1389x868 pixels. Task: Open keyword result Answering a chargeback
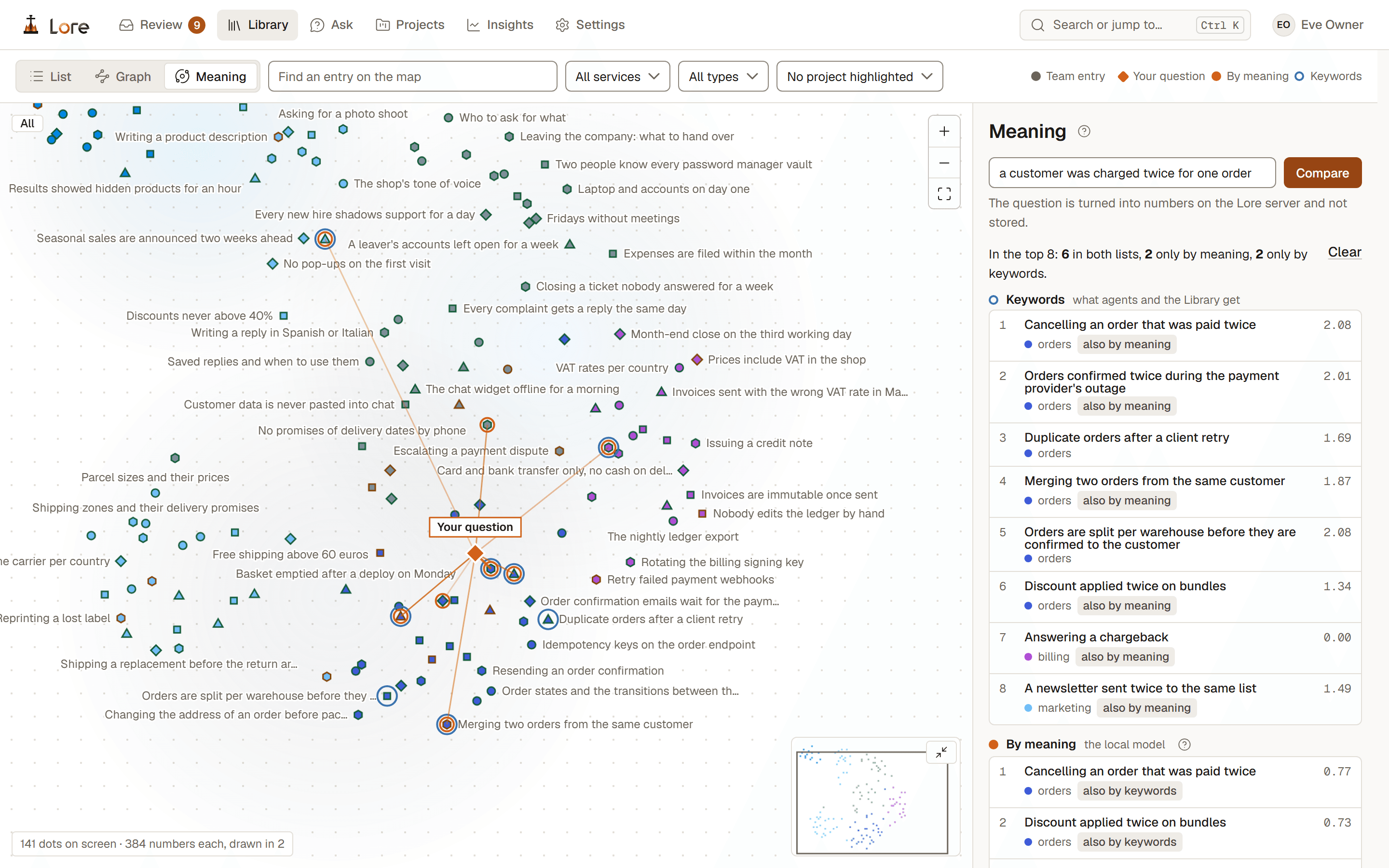[x=1174, y=648]
